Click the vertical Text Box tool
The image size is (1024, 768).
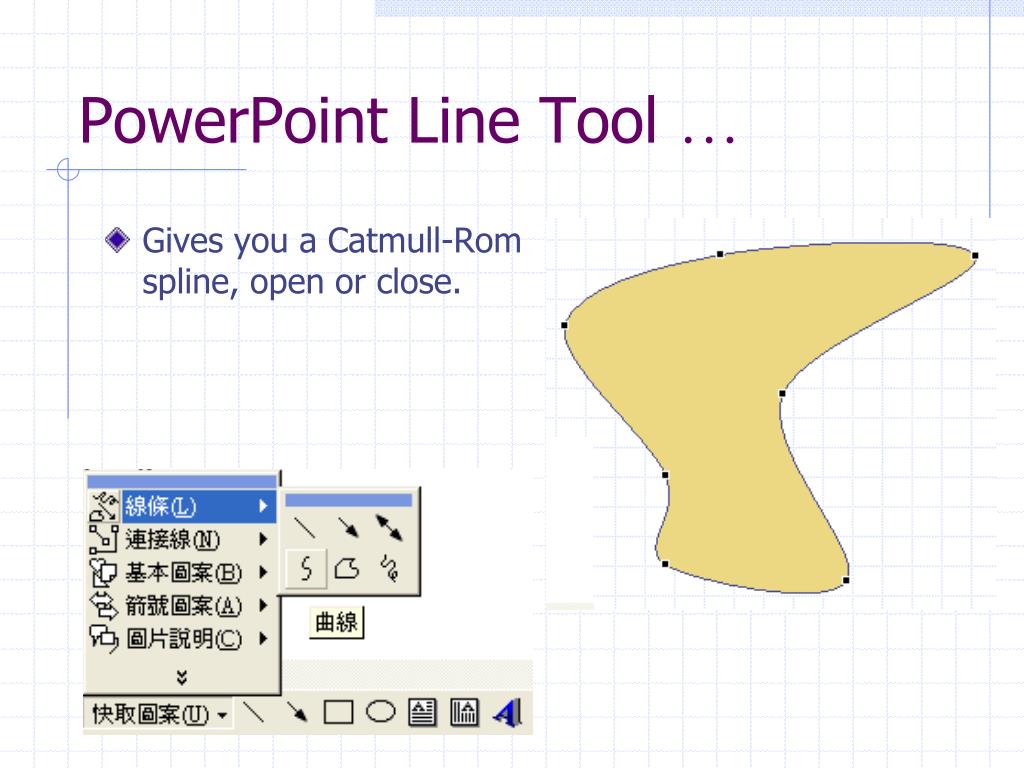point(464,712)
